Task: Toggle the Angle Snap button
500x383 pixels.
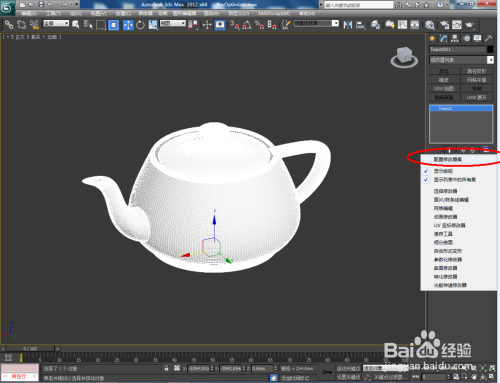Action: tap(247, 25)
